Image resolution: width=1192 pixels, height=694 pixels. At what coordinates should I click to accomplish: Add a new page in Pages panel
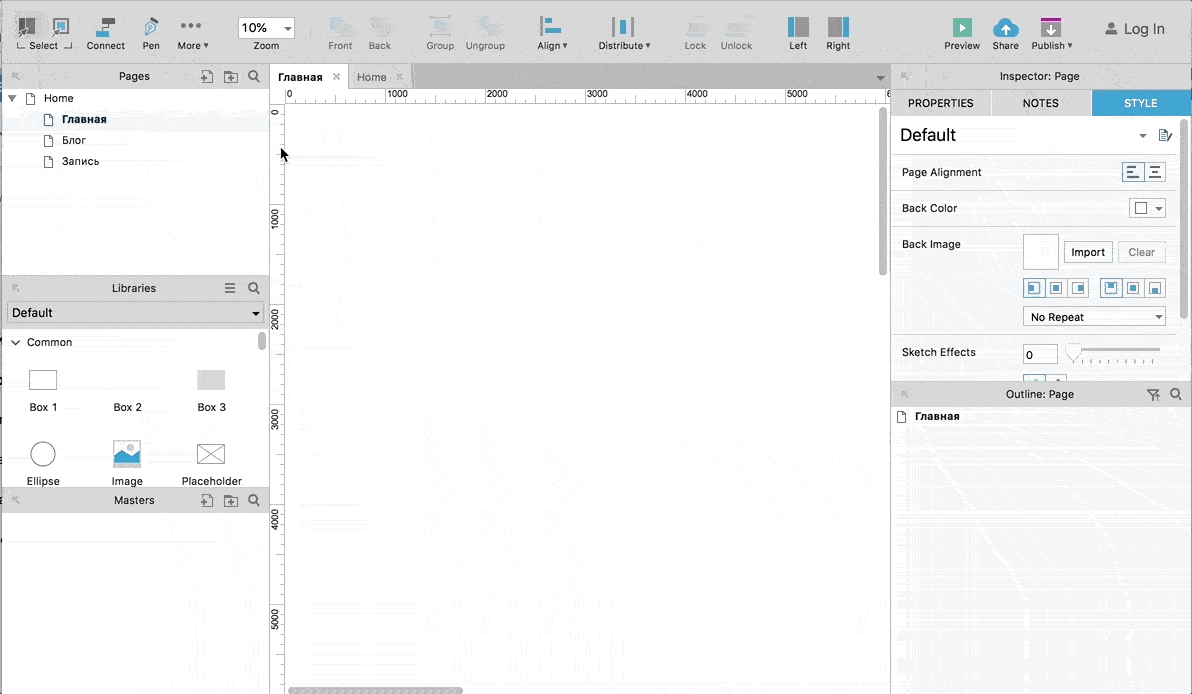[x=207, y=76]
